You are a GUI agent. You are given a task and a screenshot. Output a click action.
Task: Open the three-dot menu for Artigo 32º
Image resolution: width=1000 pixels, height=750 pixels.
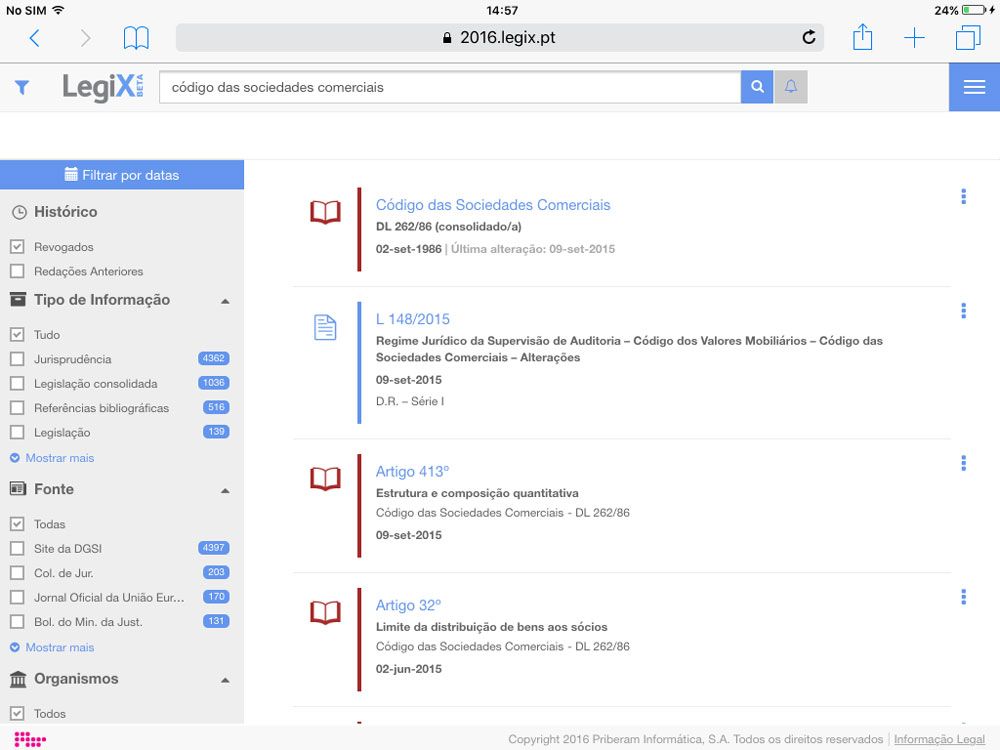pos(963,598)
